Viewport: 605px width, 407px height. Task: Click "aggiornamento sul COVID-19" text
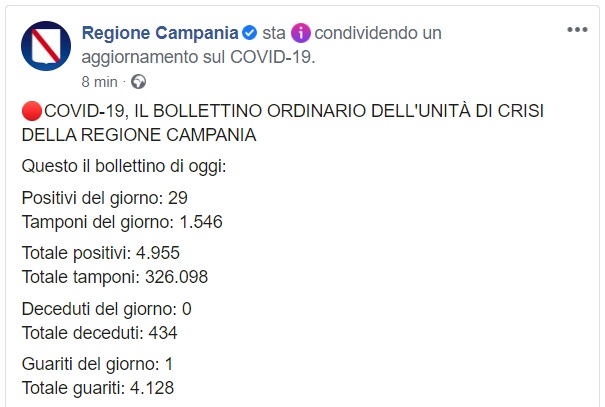tap(198, 57)
